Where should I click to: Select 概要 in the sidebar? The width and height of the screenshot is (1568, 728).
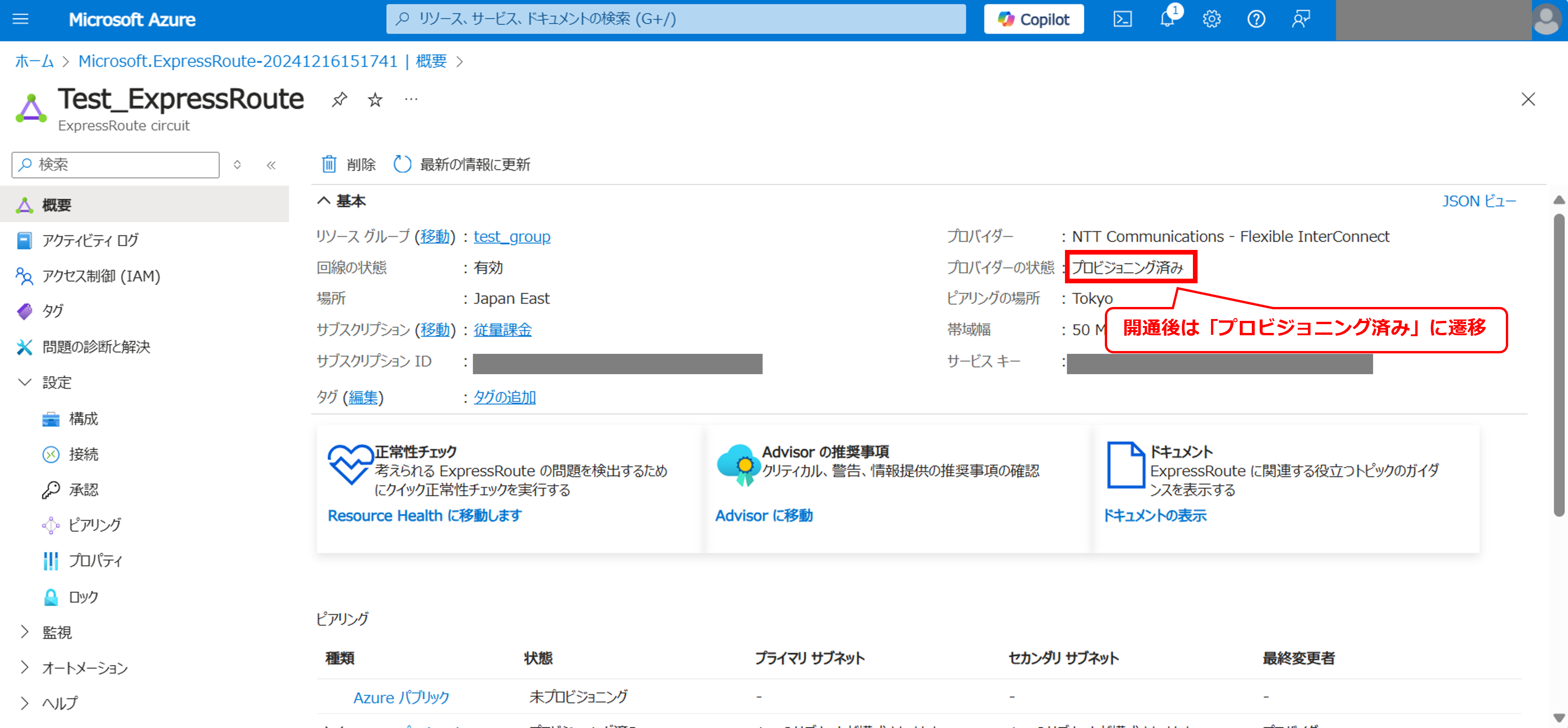pyautogui.click(x=144, y=204)
